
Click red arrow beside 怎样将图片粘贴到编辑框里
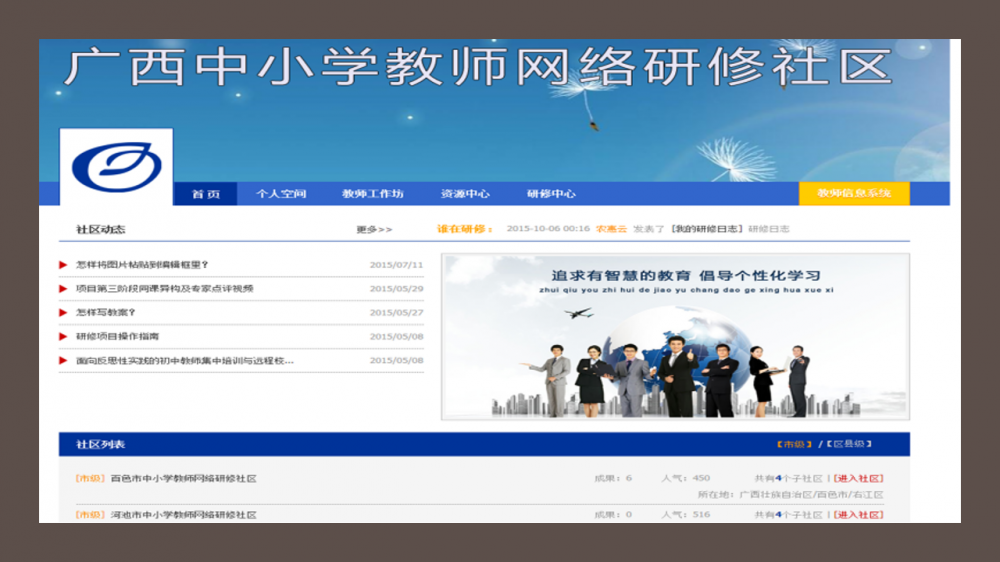coord(64,265)
